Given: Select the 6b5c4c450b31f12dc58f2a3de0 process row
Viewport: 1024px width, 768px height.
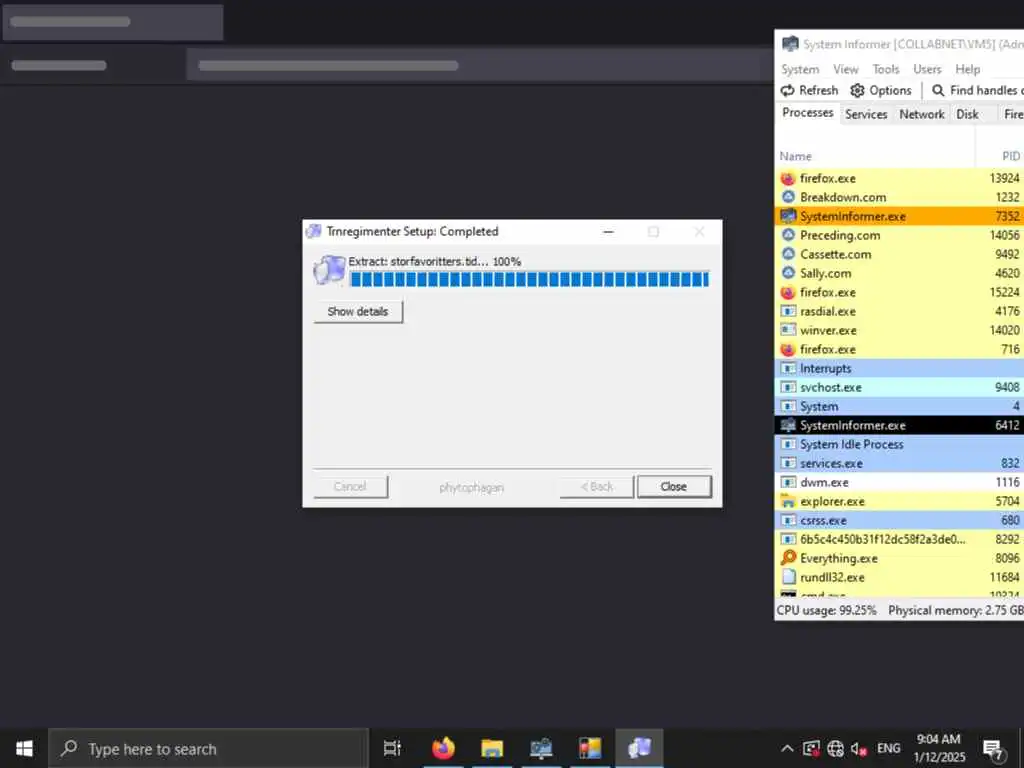Looking at the screenshot, I should 899,539.
